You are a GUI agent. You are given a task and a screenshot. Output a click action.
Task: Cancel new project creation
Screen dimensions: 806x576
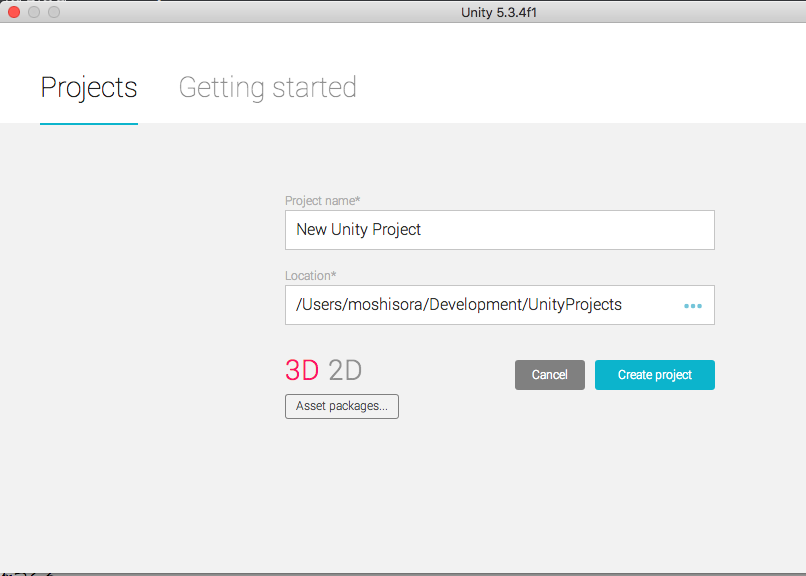549,375
